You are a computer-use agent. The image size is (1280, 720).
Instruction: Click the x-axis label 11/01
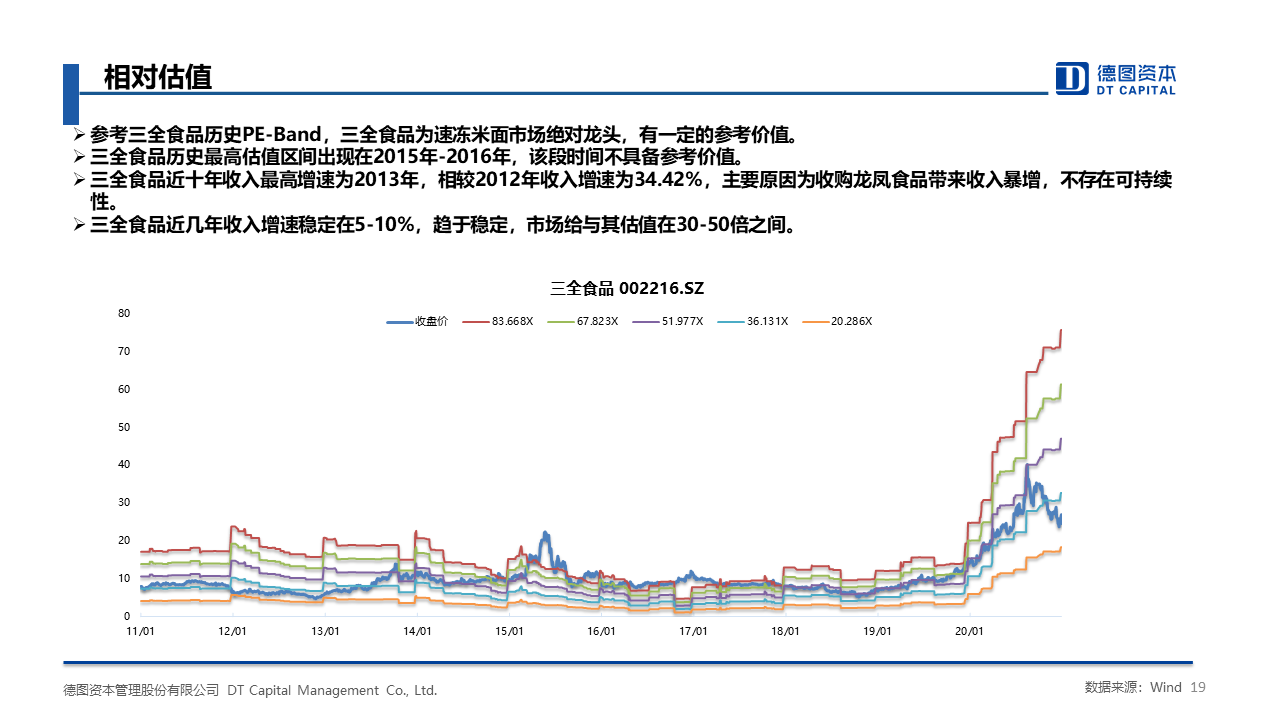tap(140, 632)
